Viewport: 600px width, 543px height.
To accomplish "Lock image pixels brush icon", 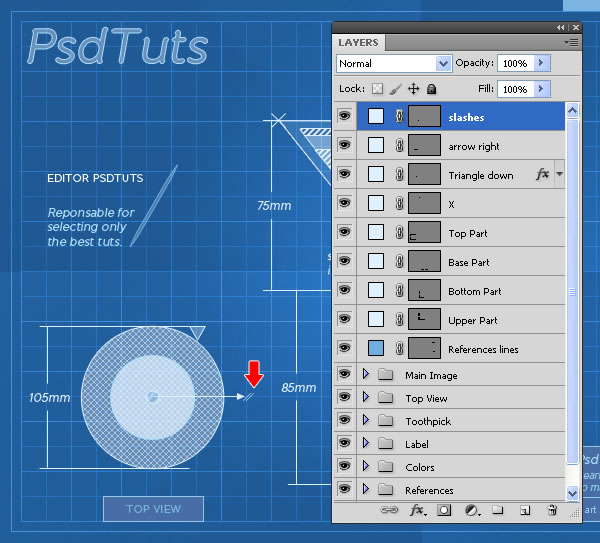I will 396,89.
